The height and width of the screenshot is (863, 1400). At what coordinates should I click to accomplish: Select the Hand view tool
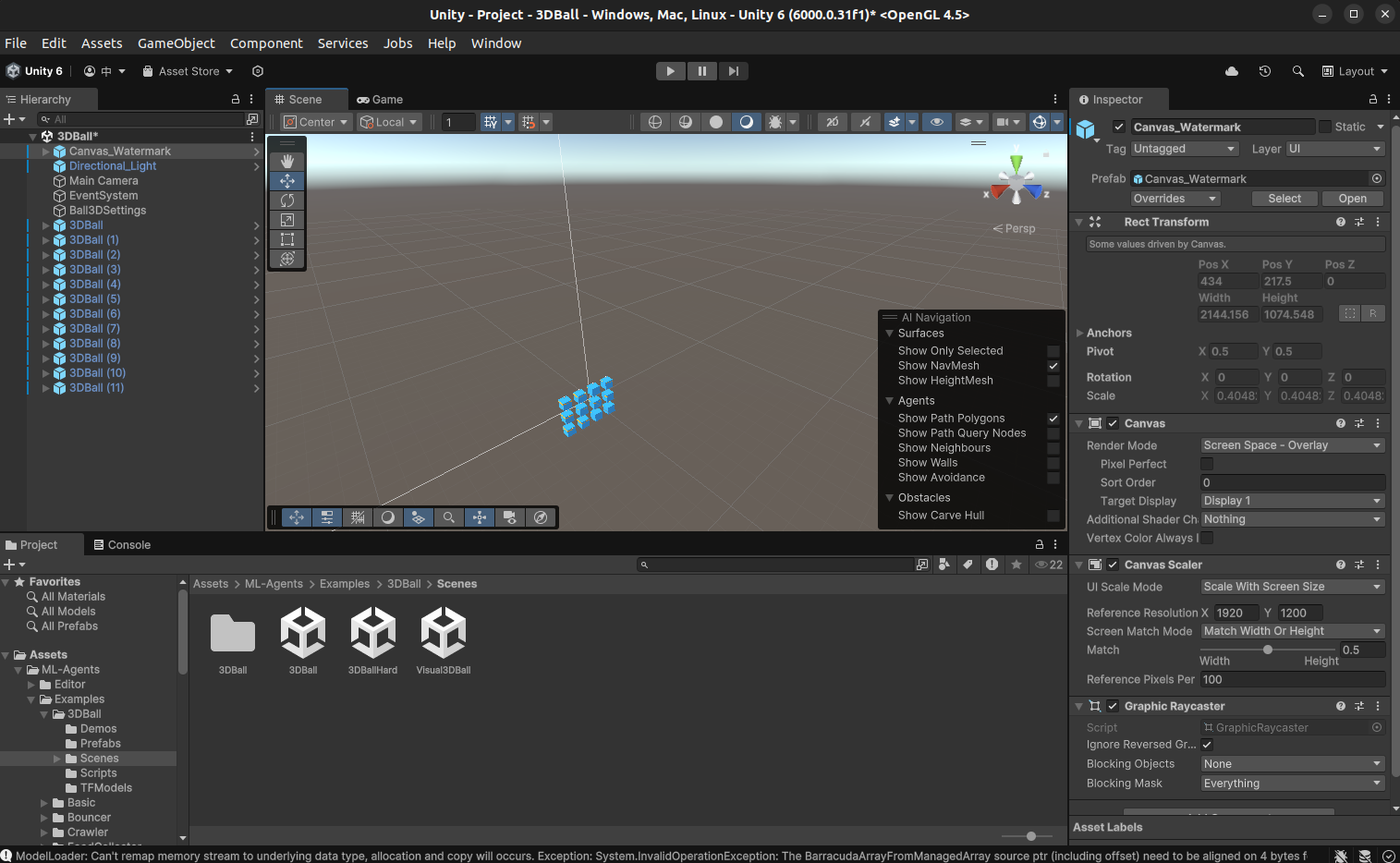[287, 162]
